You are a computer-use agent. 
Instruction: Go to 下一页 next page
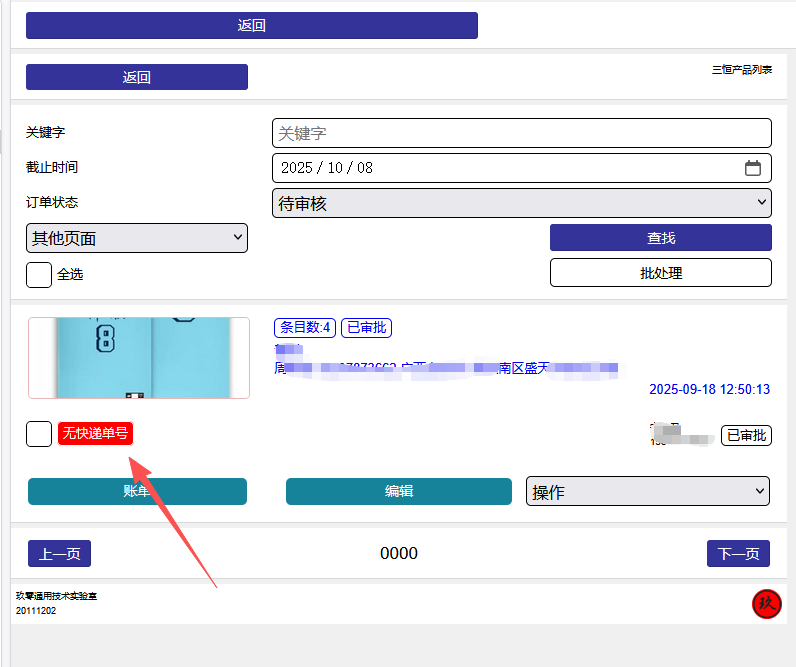738,554
